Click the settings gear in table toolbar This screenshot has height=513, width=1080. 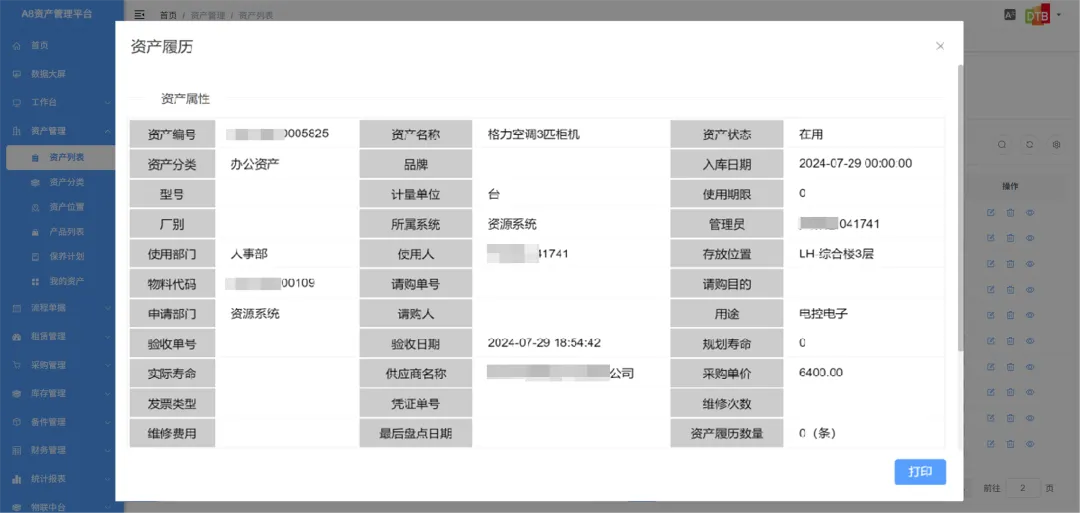point(1057,145)
